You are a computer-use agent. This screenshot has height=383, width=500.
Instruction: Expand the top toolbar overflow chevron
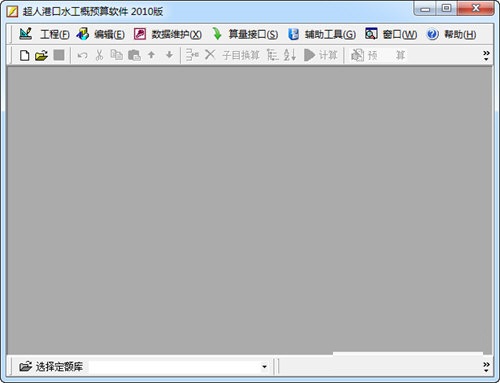(x=486, y=55)
